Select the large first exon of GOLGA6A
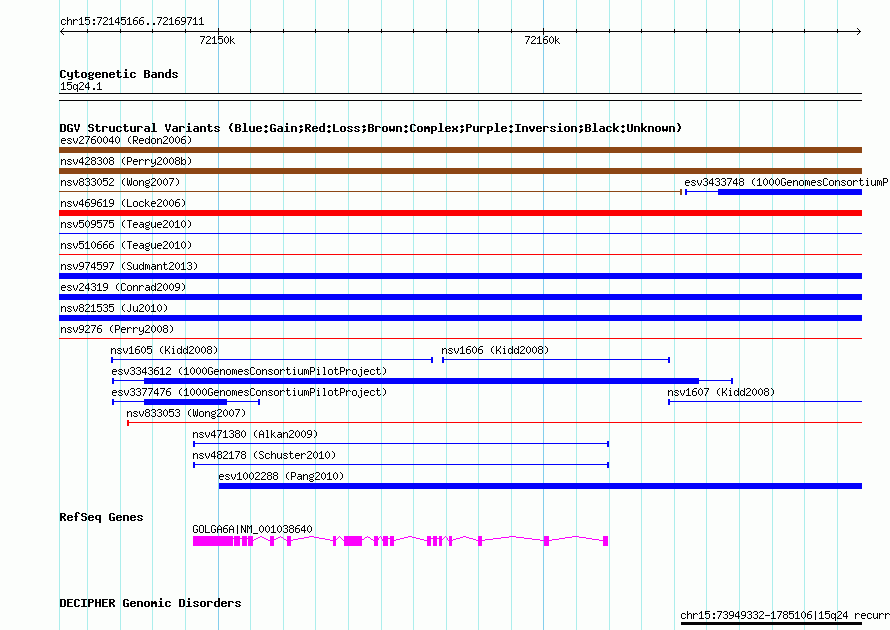The width and height of the screenshot is (890, 630). point(213,541)
